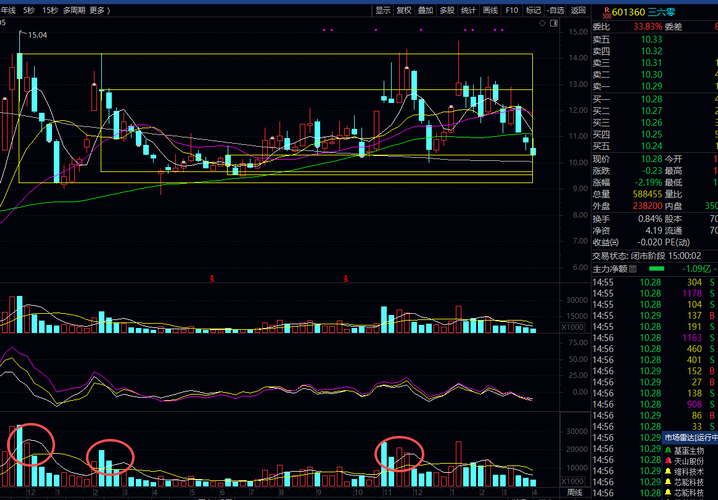Screen dimensions: 718x500
Task: Click the stock code 601360 title
Action: tap(628, 12)
